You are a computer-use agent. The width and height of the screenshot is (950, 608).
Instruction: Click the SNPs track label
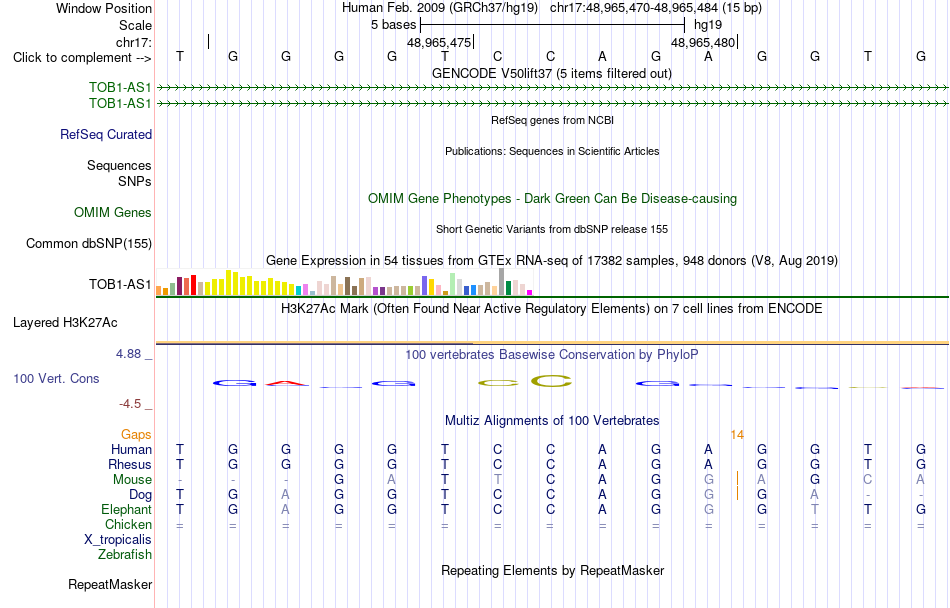click(x=135, y=181)
